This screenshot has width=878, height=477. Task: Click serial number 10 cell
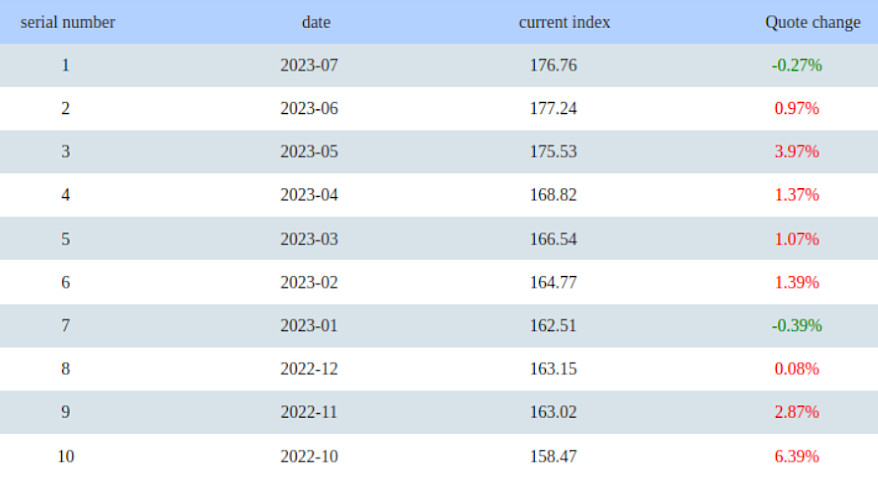(x=66, y=456)
